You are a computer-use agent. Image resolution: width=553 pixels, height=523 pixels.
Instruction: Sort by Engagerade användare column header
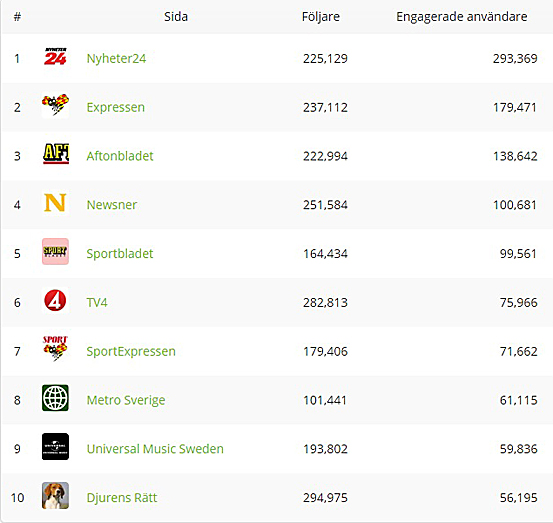pyautogui.click(x=462, y=17)
